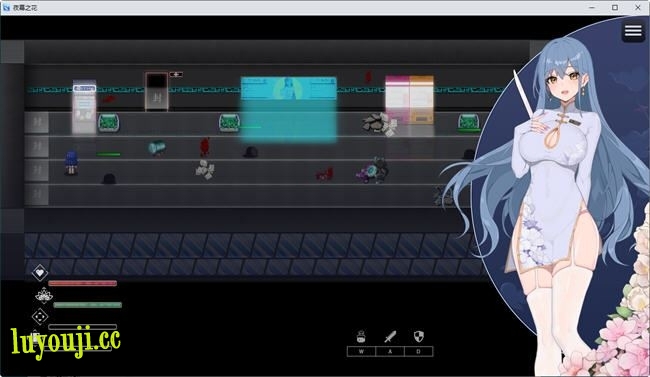Click the red health bar
Screen dimensions: 650x377
82,283
